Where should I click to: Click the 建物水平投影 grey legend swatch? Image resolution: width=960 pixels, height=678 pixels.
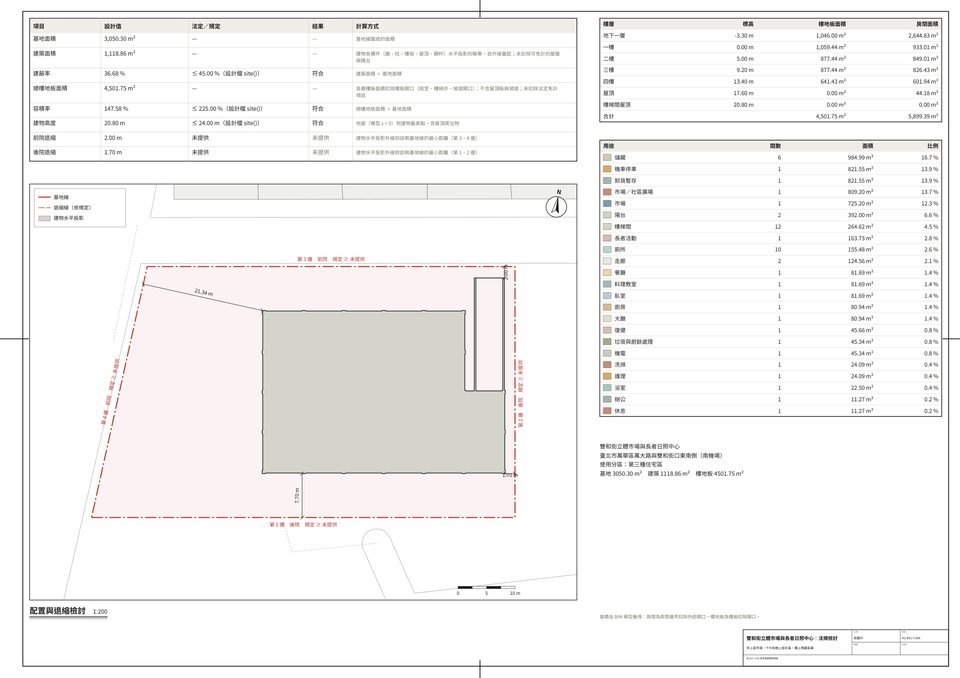pos(44,218)
